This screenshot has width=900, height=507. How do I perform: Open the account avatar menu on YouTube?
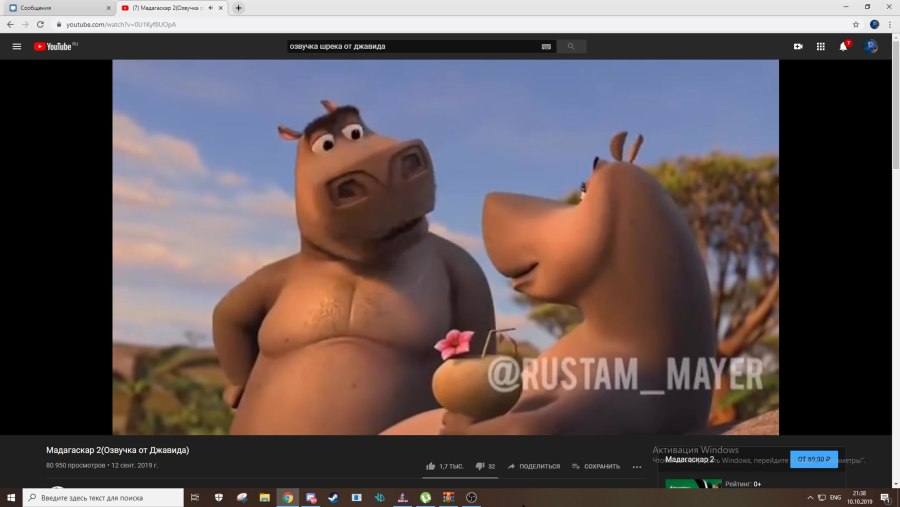[871, 47]
